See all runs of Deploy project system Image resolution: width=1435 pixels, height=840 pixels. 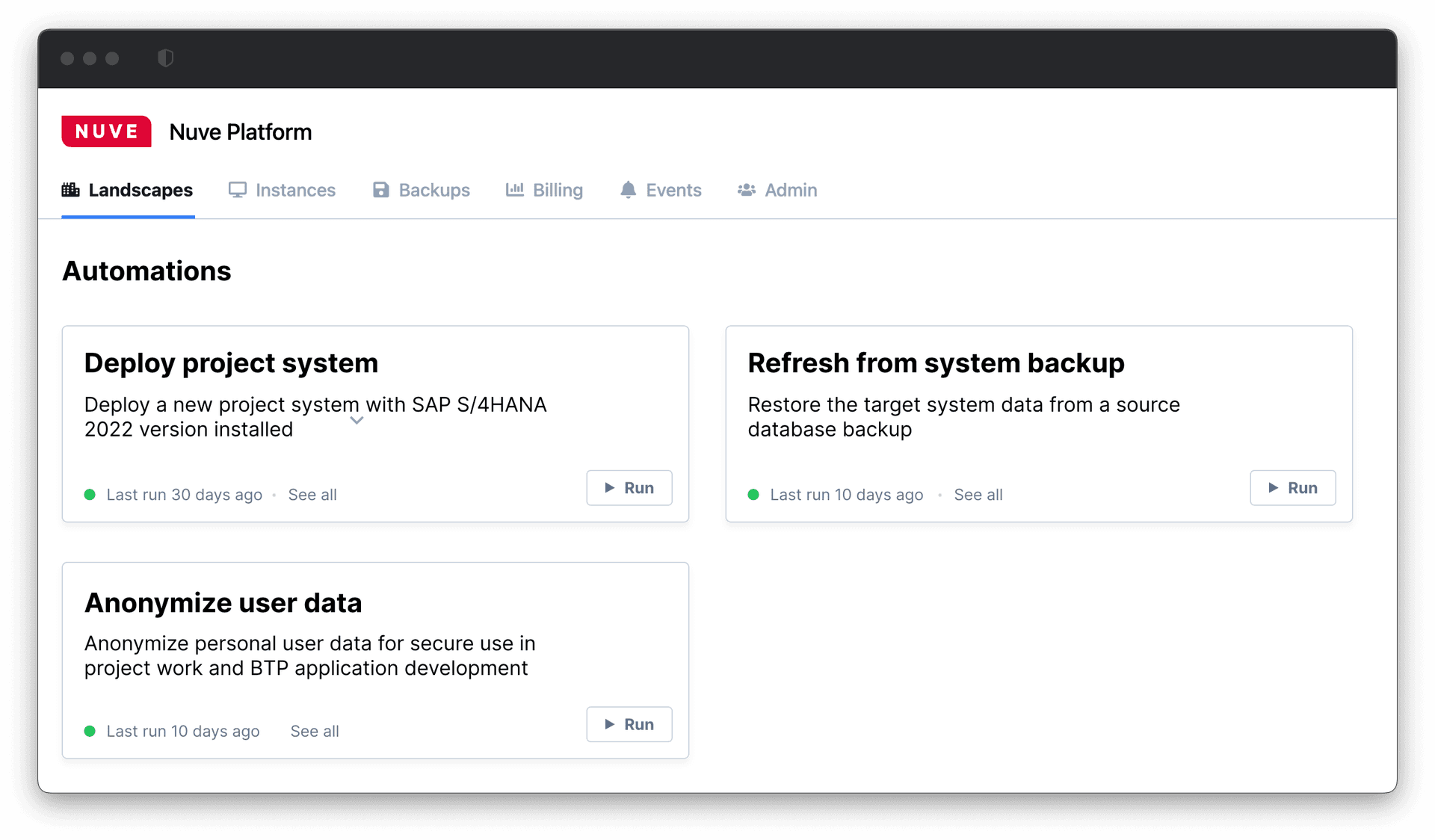[312, 495]
